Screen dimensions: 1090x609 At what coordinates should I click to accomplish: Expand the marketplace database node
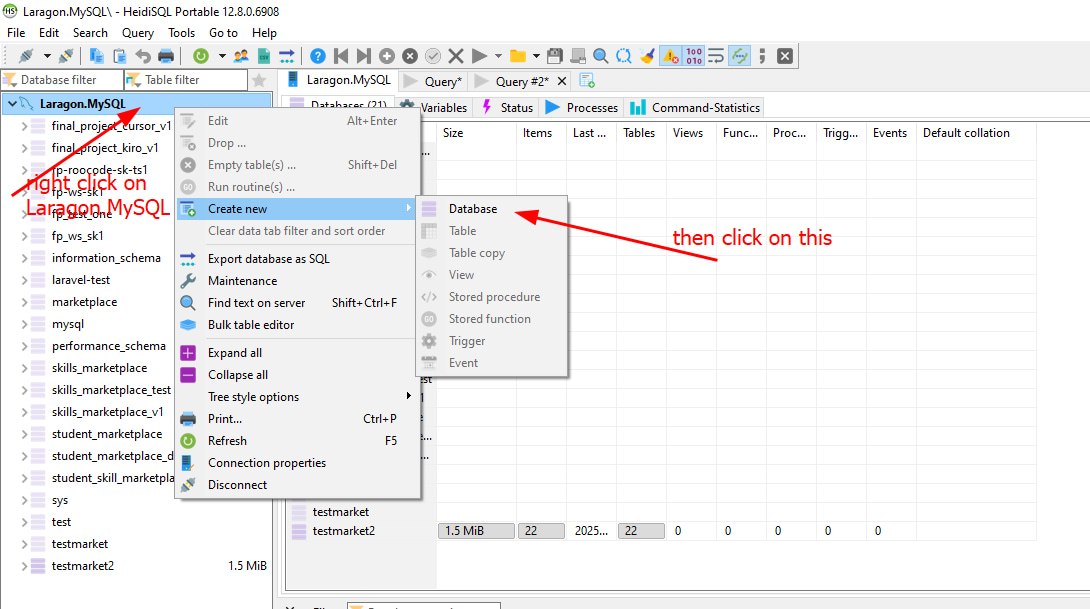(x=24, y=302)
